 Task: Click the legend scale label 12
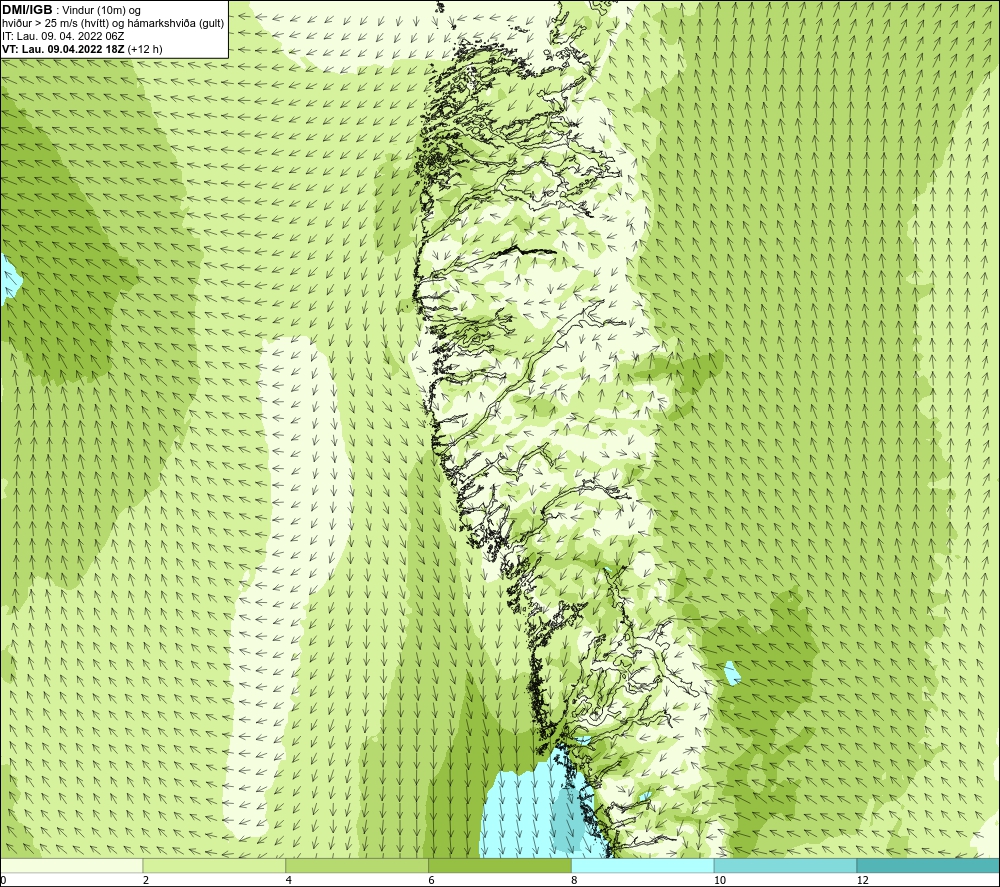click(x=863, y=881)
